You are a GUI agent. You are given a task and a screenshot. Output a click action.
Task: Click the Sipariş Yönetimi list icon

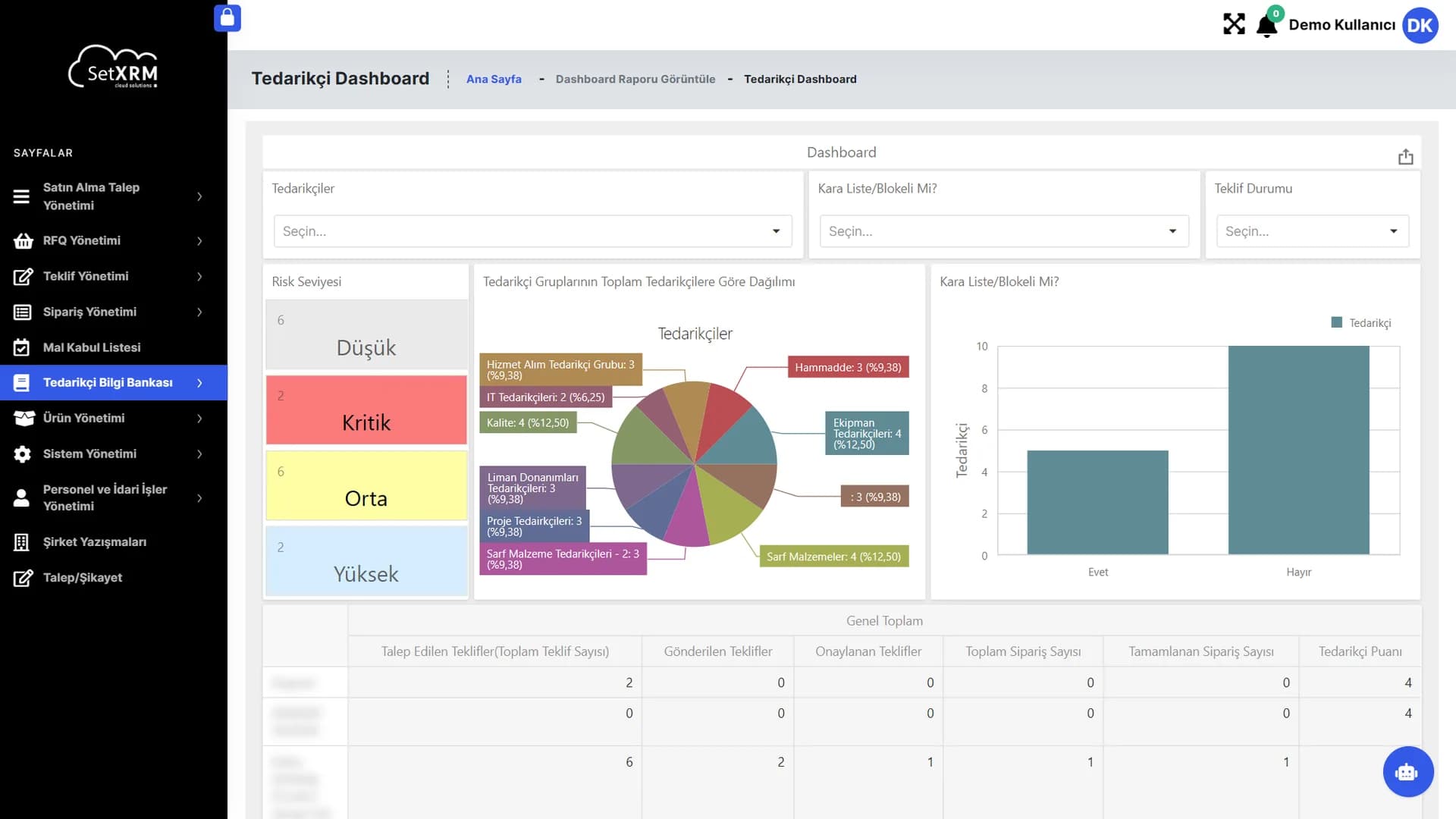coord(22,312)
